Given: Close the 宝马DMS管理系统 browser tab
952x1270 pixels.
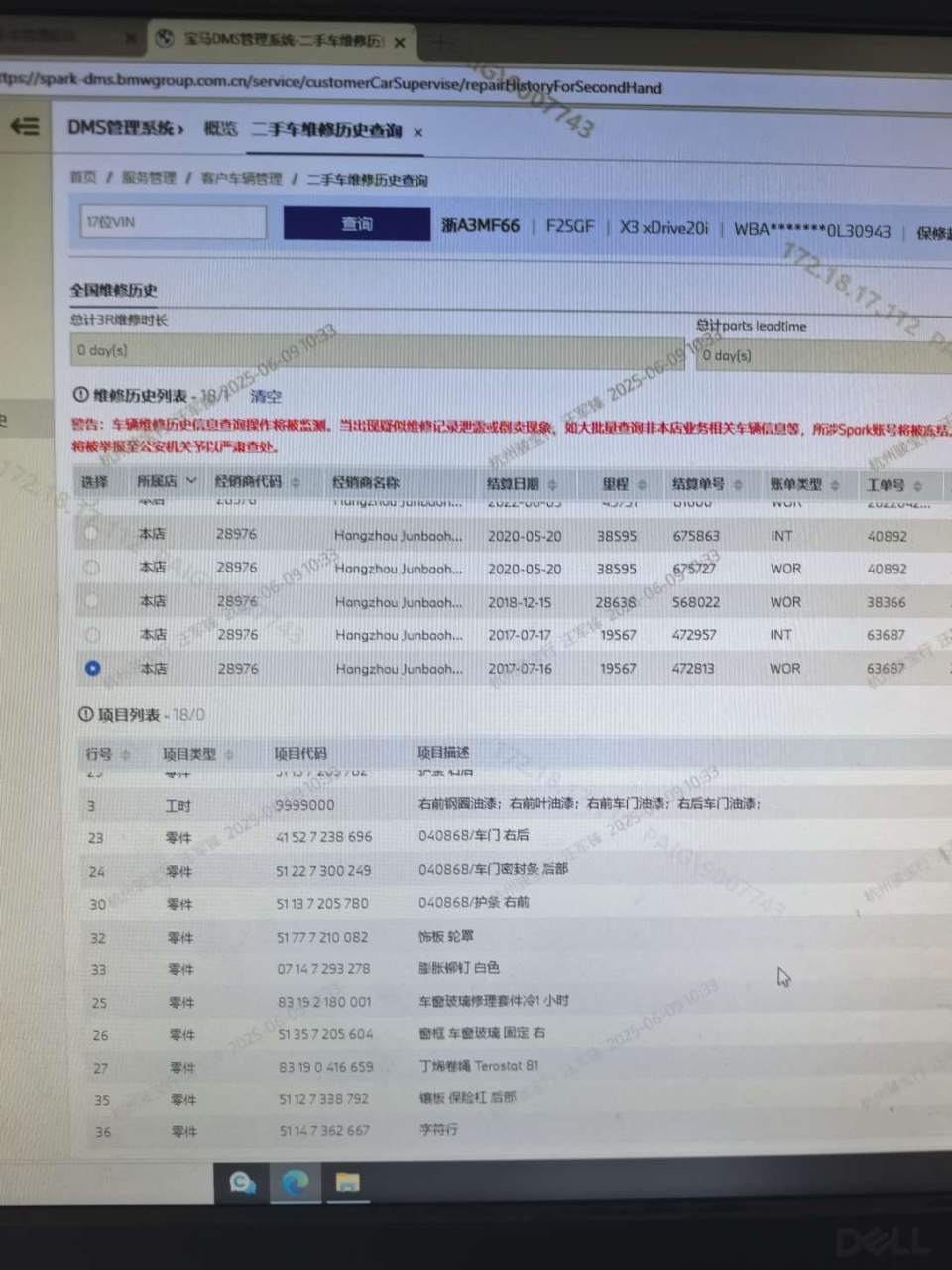Looking at the screenshot, I should [x=399, y=42].
